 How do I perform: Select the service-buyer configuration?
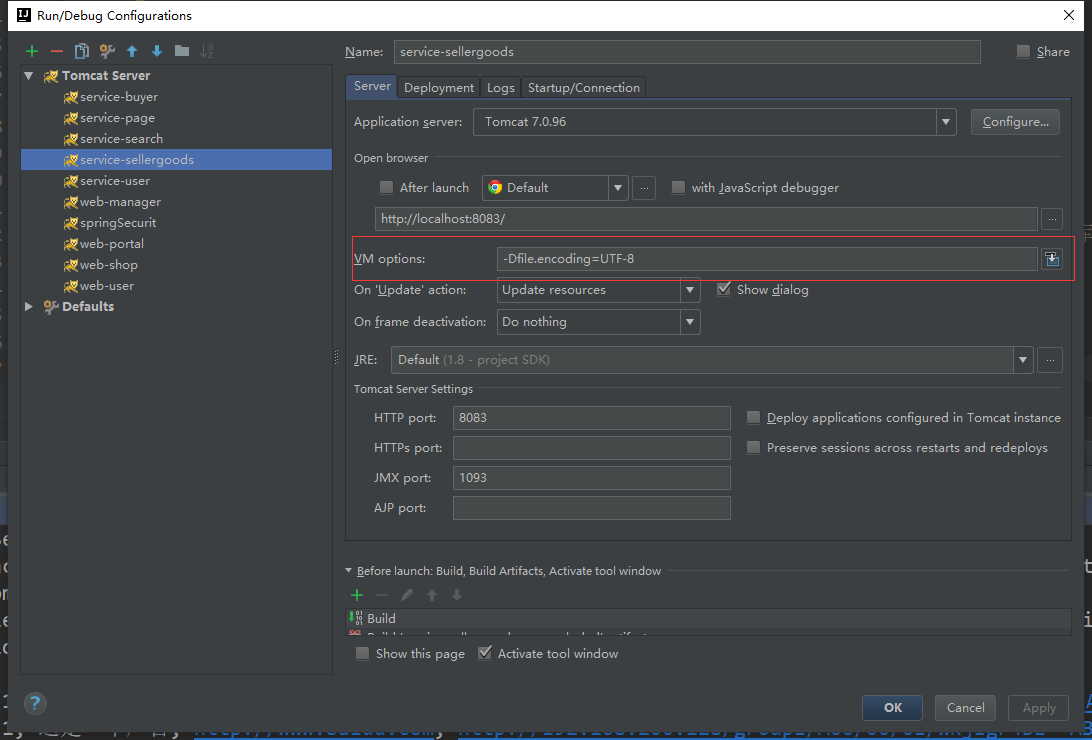pyautogui.click(x=118, y=97)
